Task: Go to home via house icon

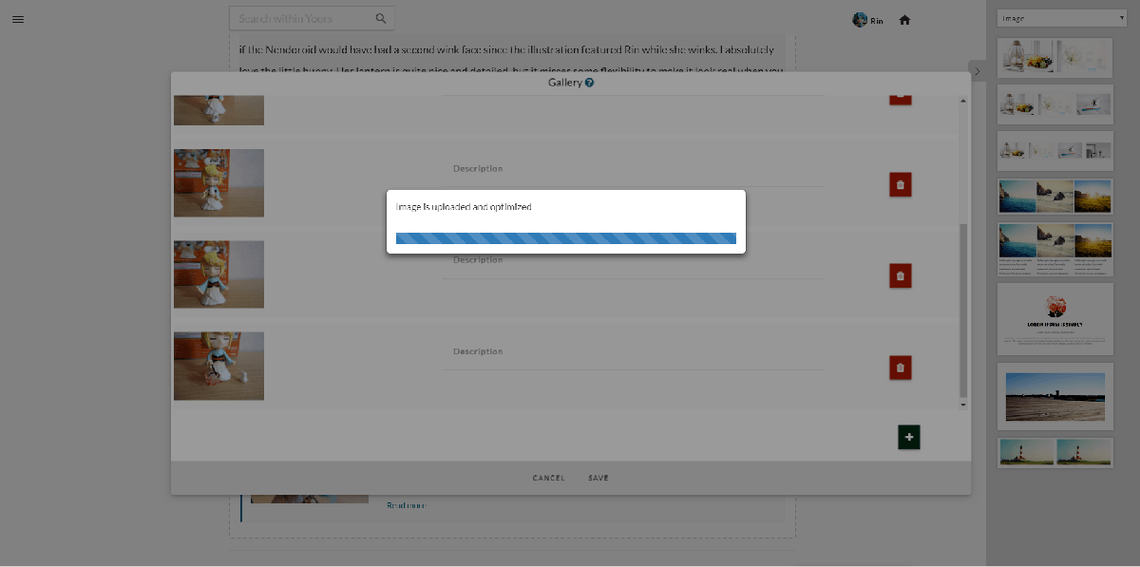Action: click(x=904, y=20)
